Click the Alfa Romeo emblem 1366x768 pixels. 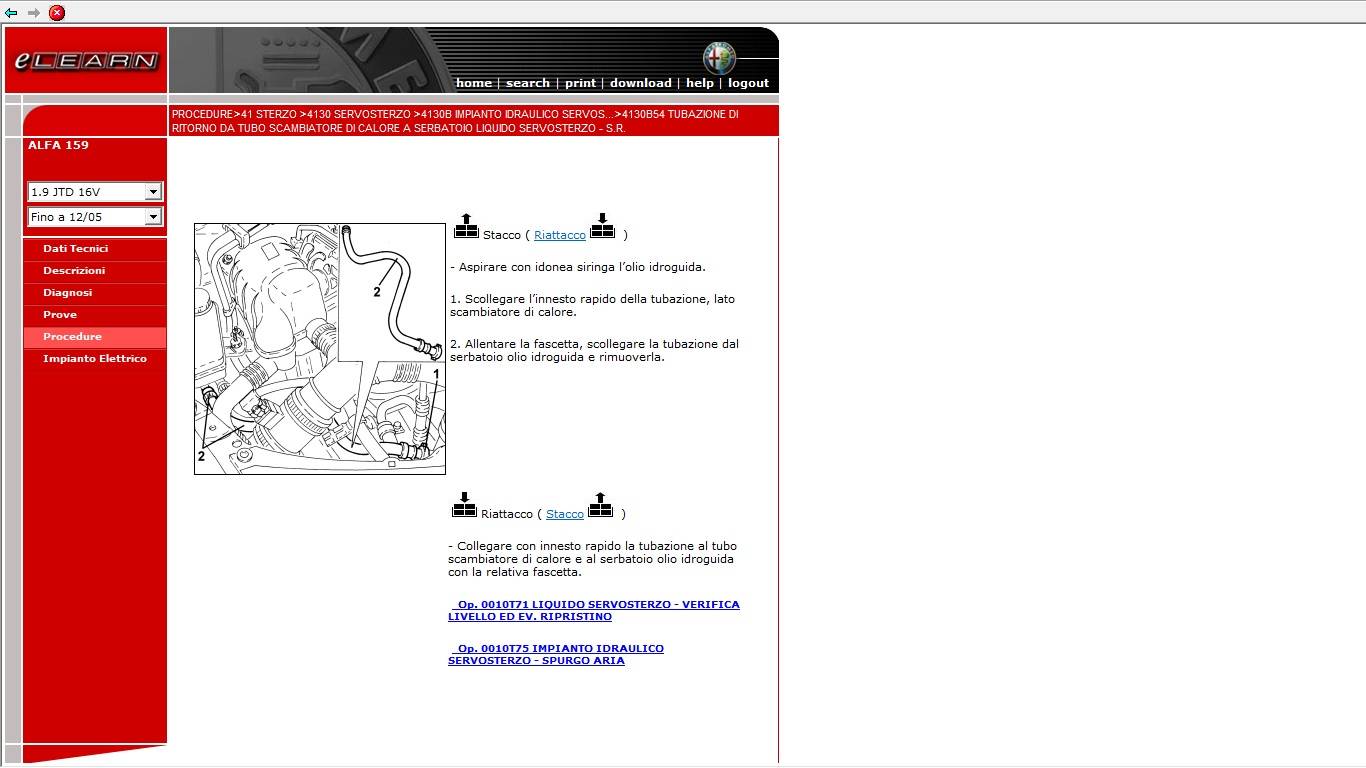pyautogui.click(x=718, y=58)
